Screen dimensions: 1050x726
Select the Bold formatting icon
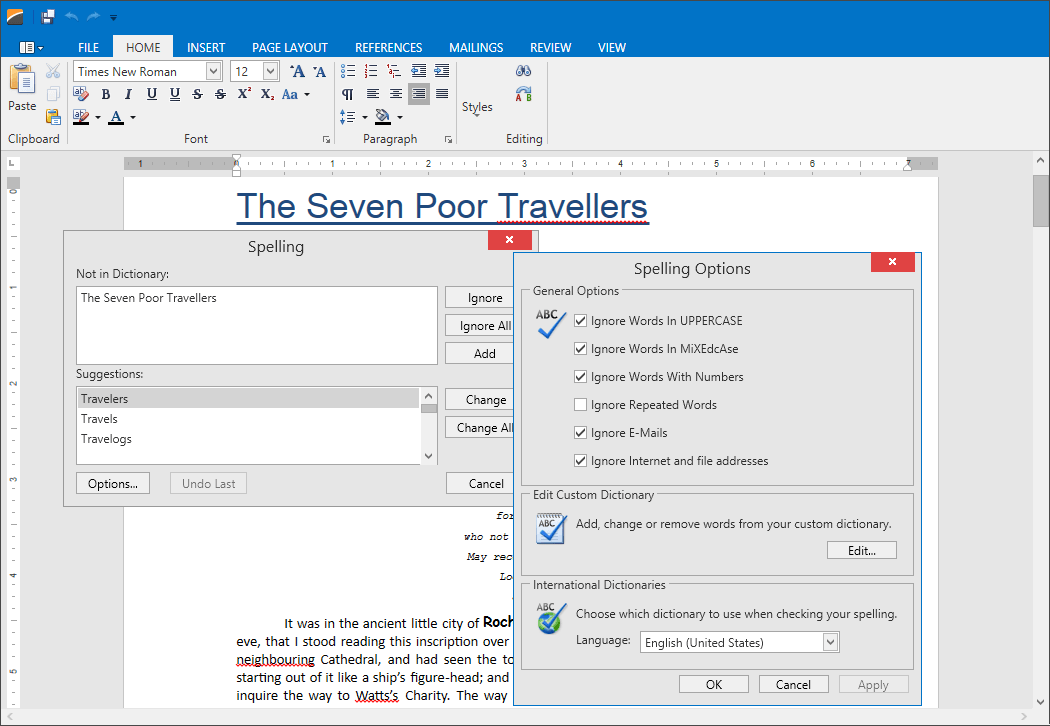tap(105, 94)
